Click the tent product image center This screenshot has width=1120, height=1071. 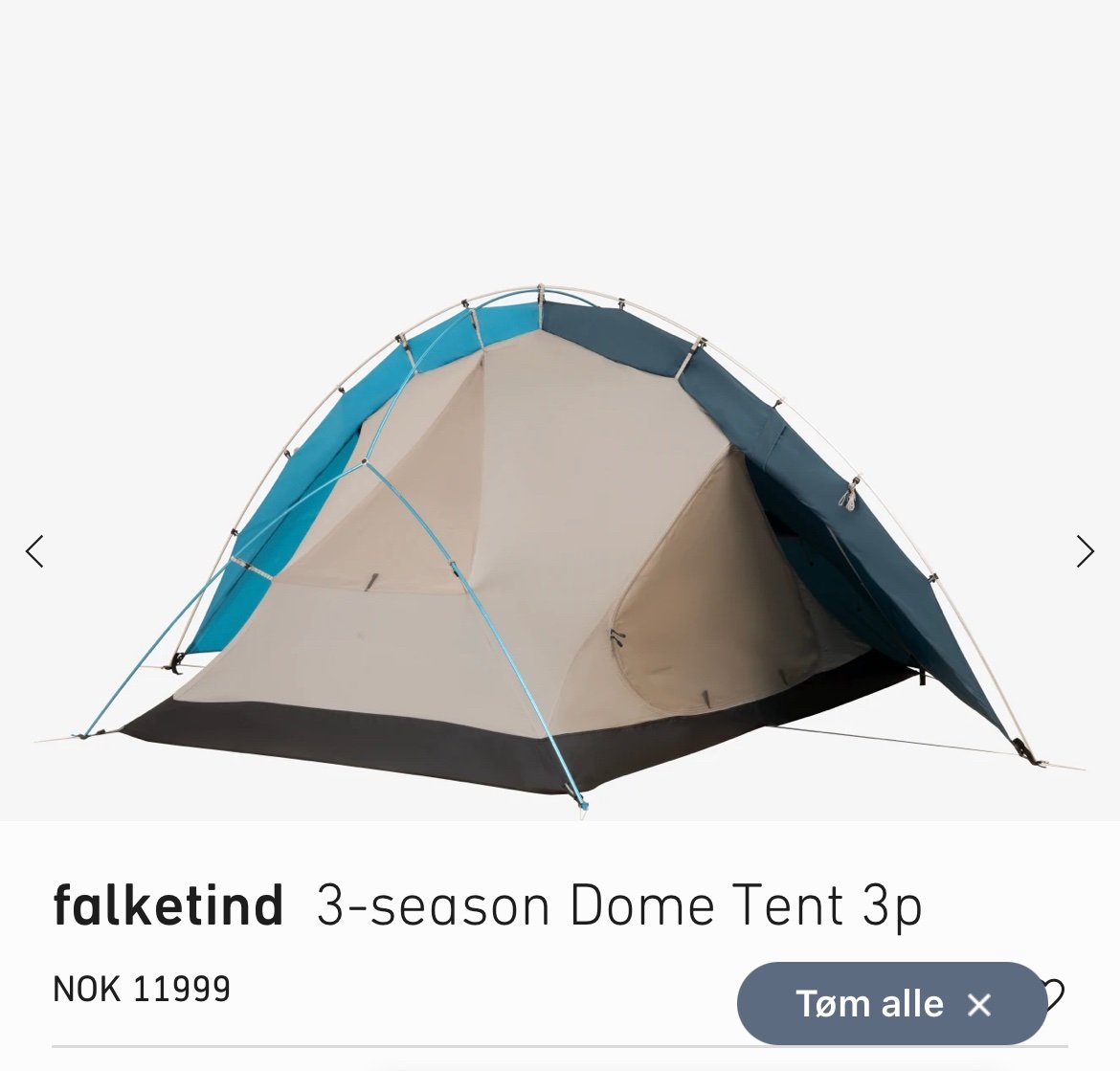point(560,551)
